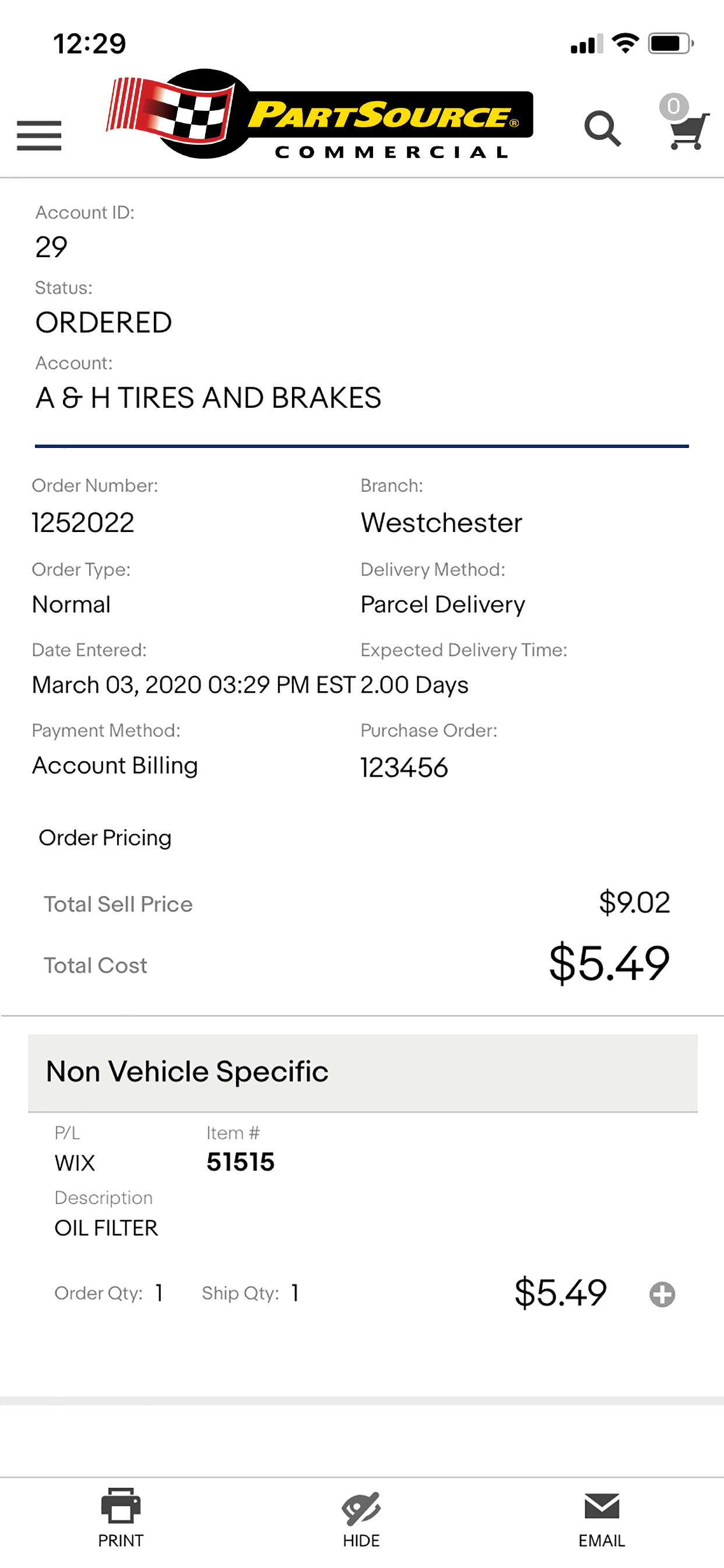Tap the PRINT label in bottom bar

[121, 1541]
